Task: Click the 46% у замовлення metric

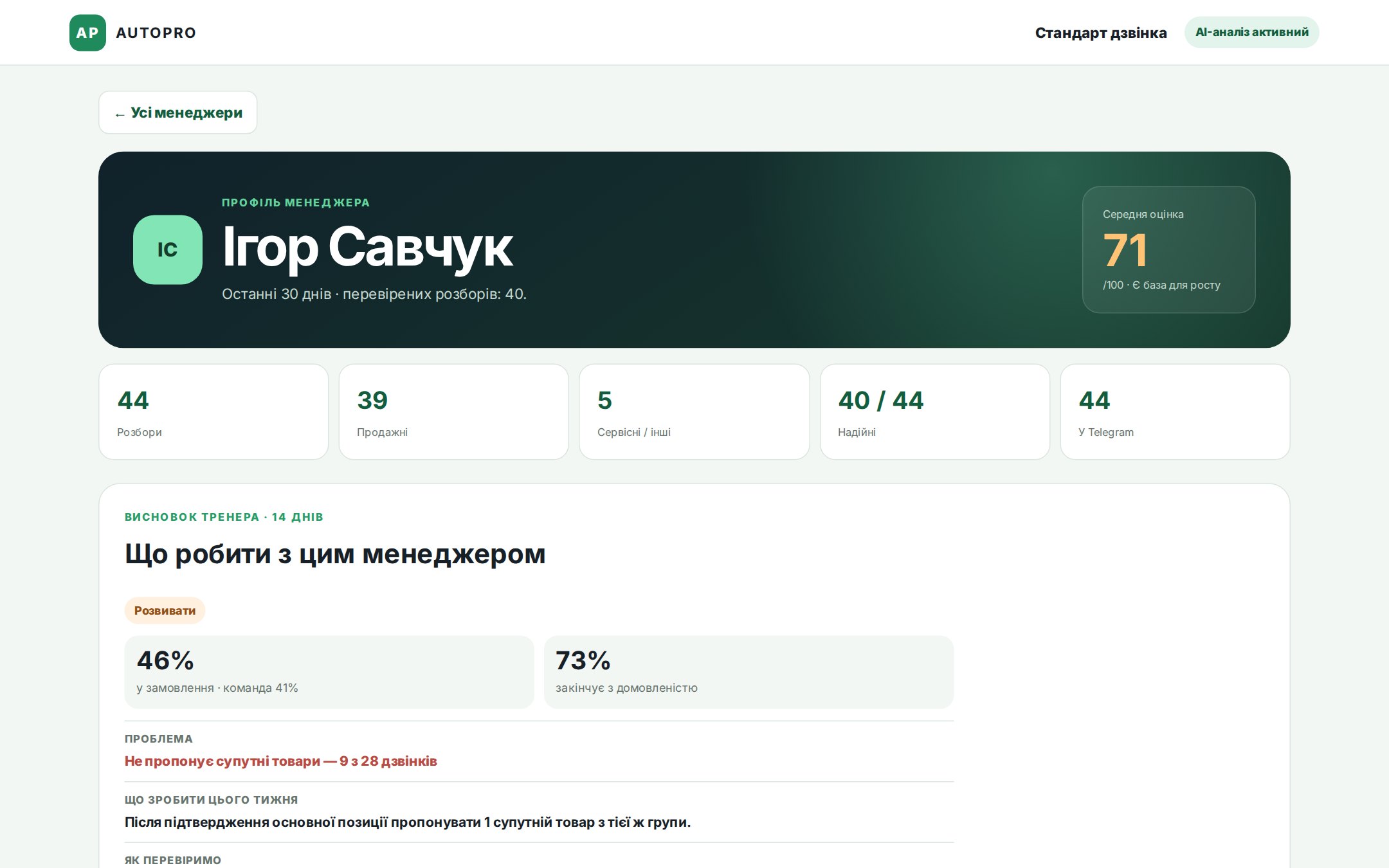Action: click(329, 673)
